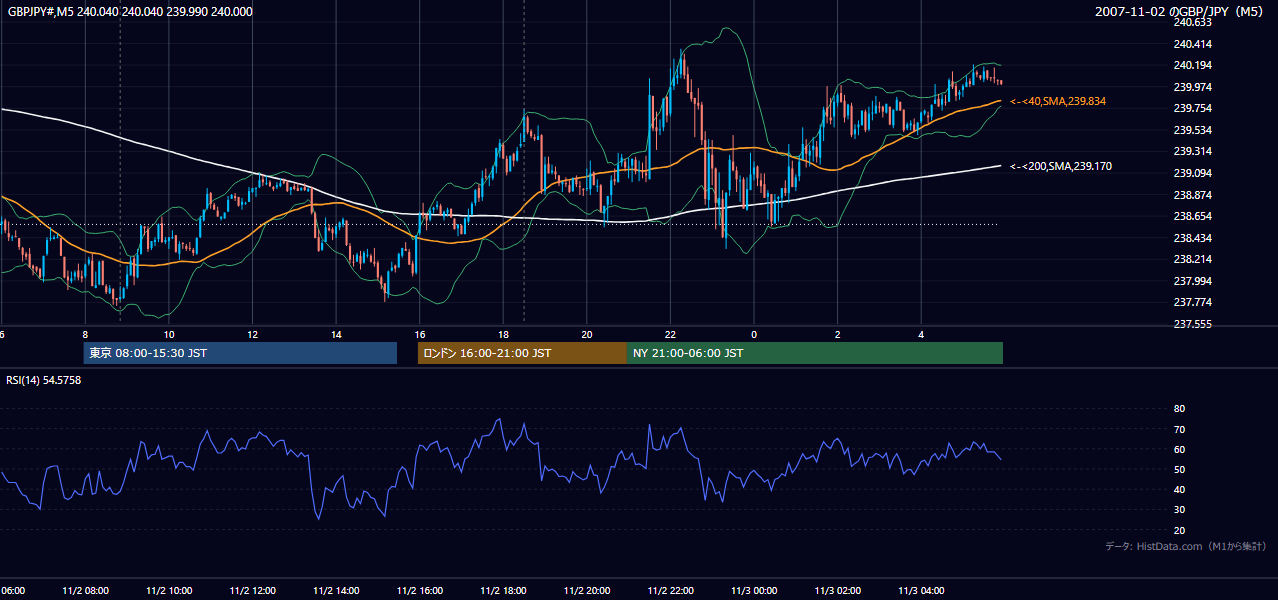1278x600 pixels.
Task: Click the HistData.com data source credit
Action: tap(1186, 546)
